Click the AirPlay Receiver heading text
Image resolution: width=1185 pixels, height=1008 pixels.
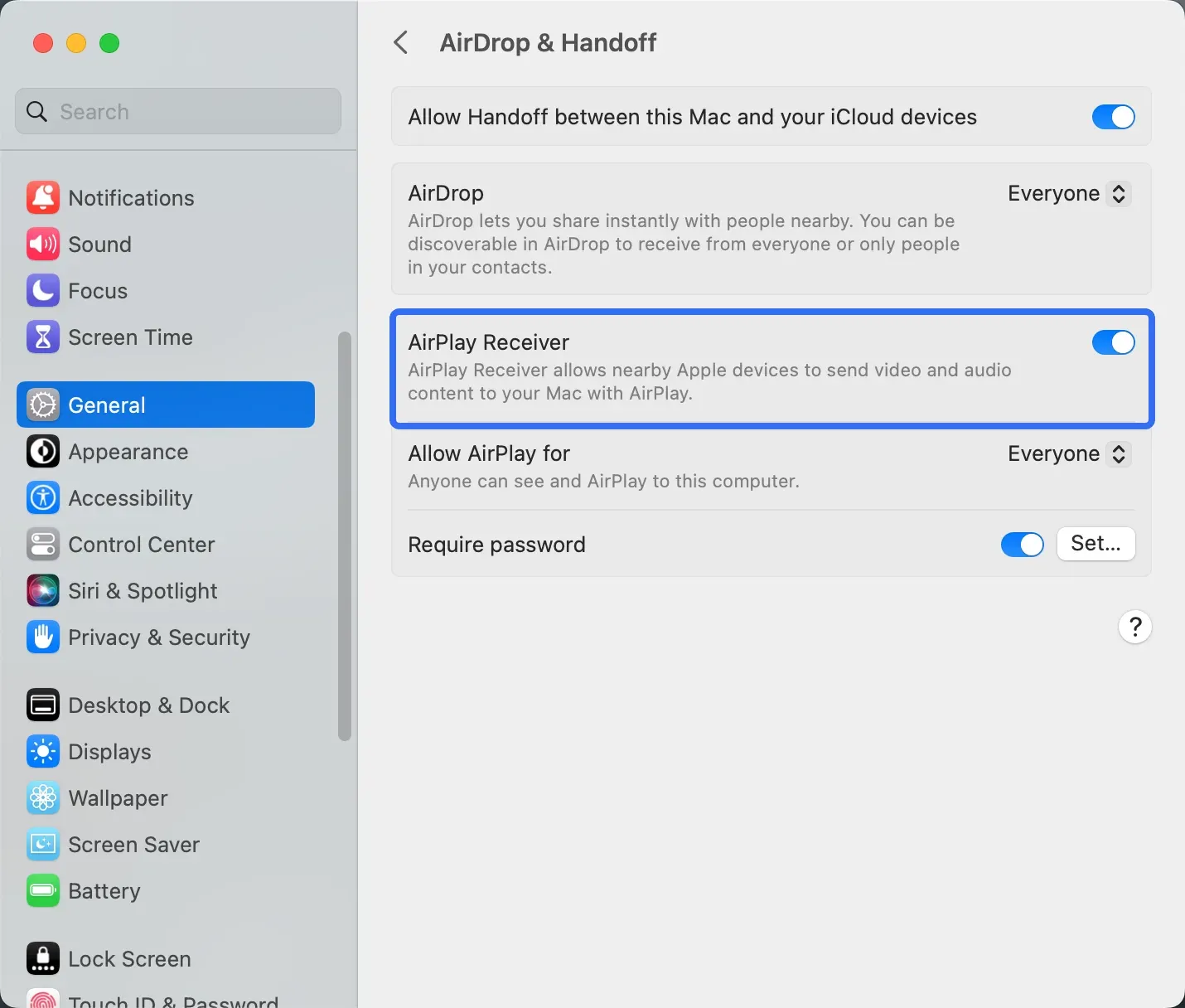point(489,342)
